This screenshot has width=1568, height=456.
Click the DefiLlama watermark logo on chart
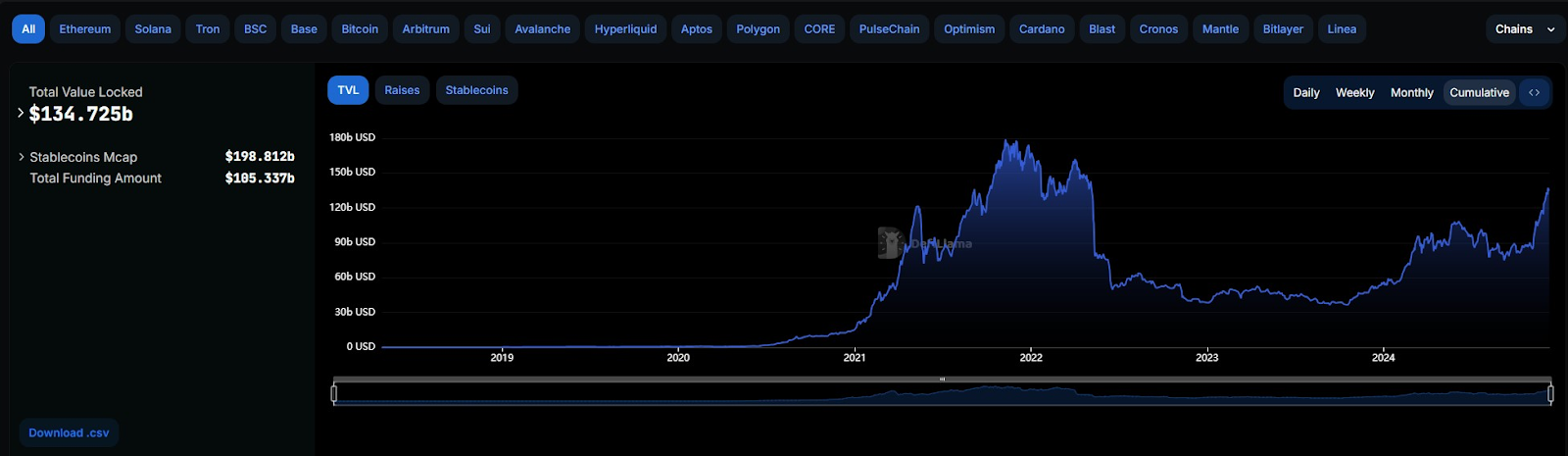click(x=890, y=243)
